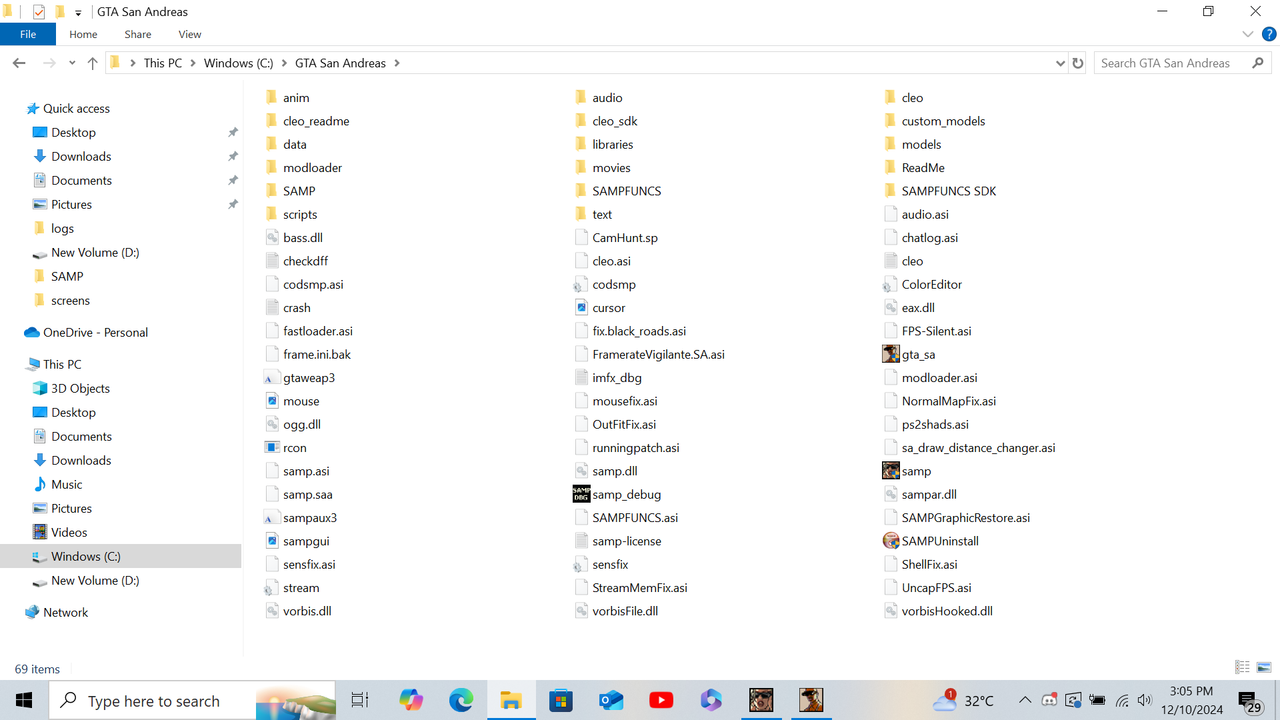Click the Properties icon in the title bar
Screen dimensions: 1280x720
39,12
